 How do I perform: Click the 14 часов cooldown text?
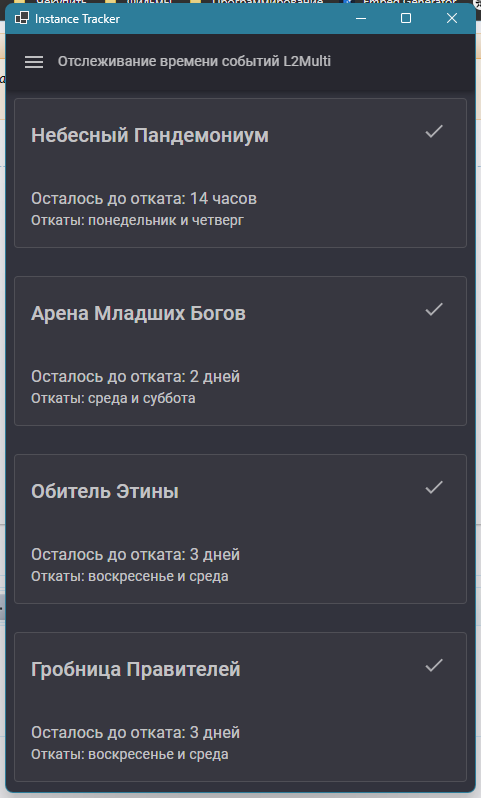[x=223, y=198]
